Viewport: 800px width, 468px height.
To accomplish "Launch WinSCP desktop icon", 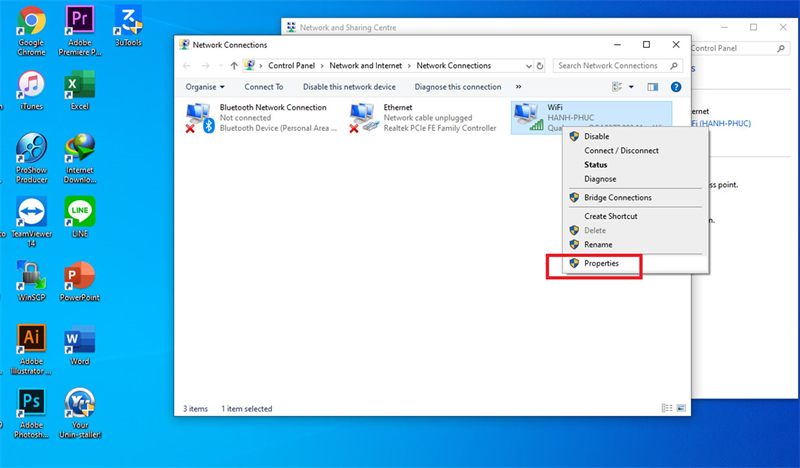I will click(x=31, y=281).
